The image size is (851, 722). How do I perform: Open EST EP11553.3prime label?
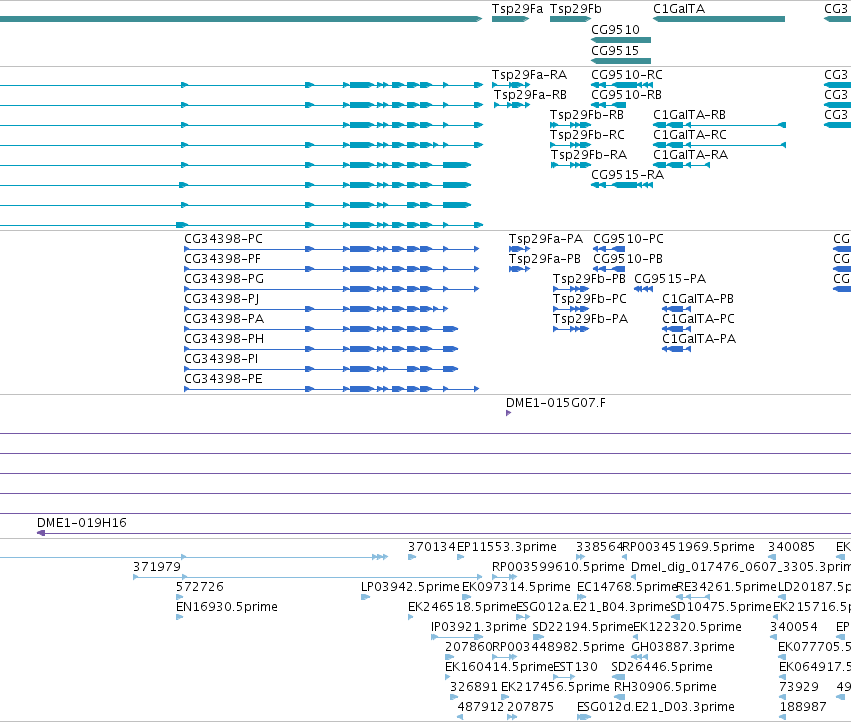(506, 547)
